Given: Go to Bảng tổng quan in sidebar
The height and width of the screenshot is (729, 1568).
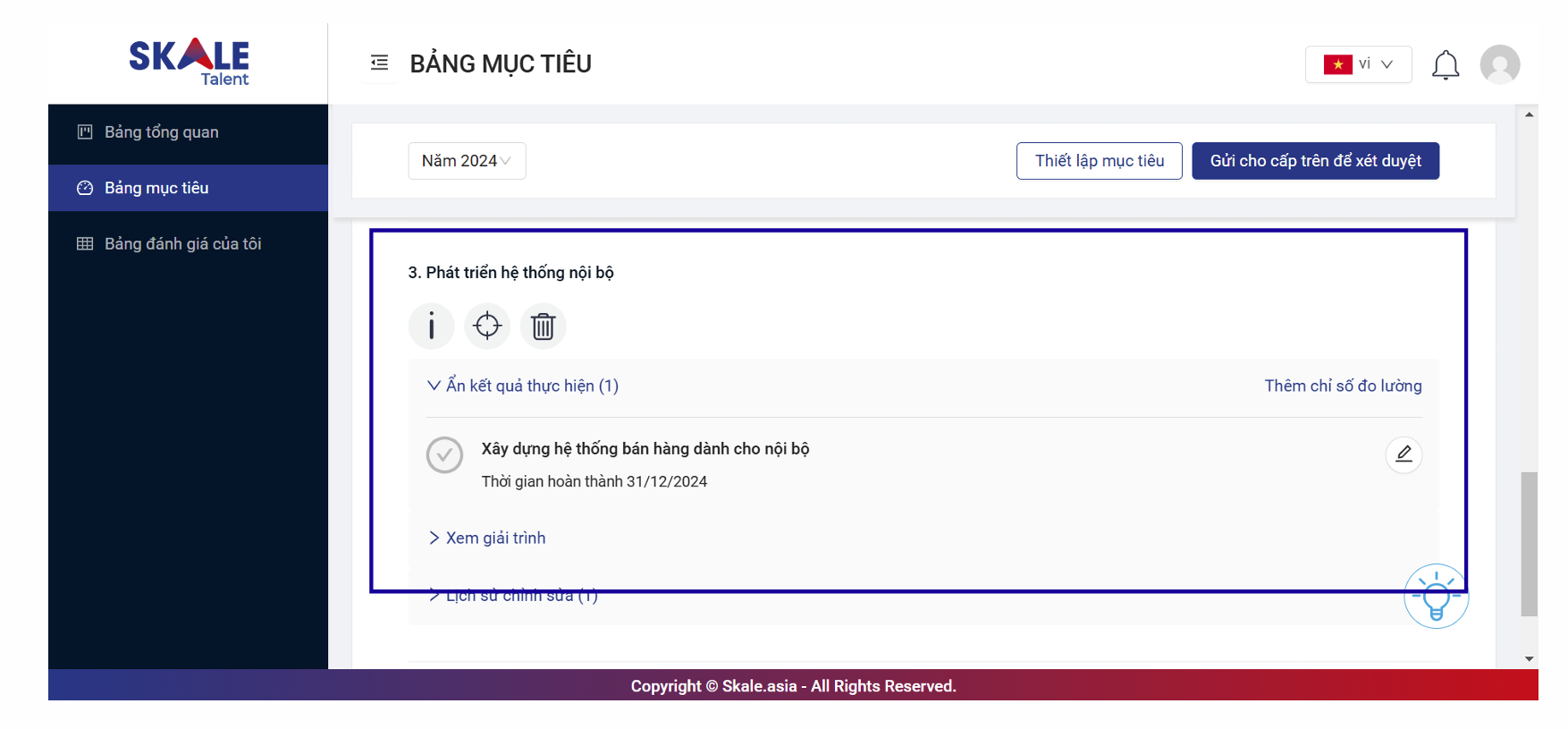Looking at the screenshot, I should pos(162,132).
